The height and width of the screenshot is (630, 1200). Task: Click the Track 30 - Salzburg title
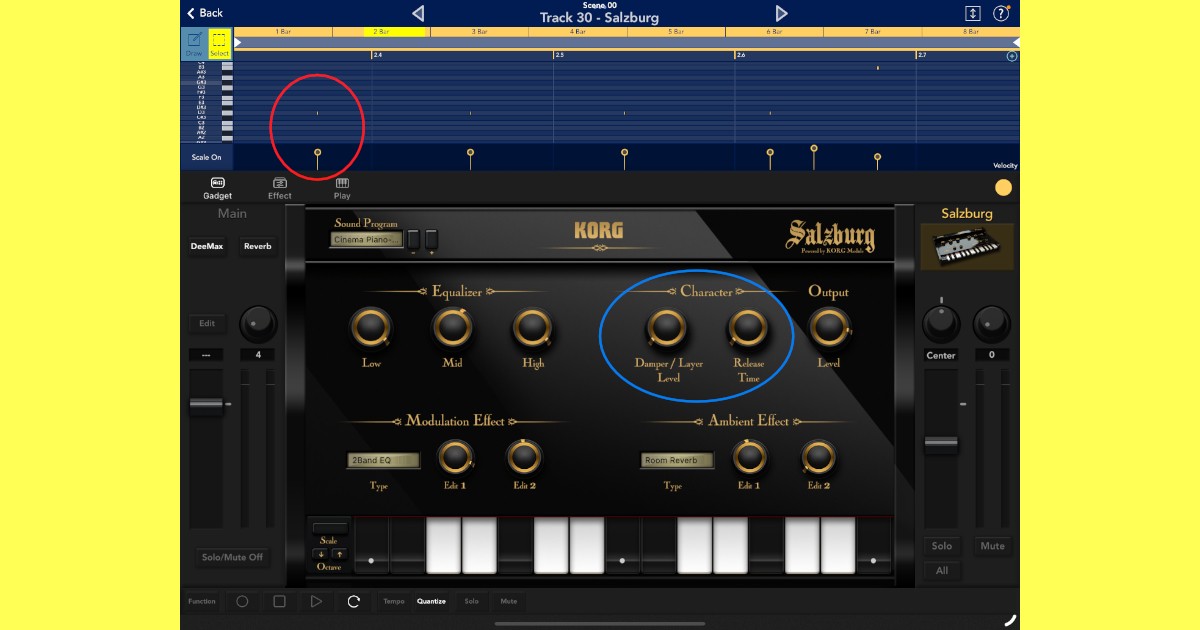tap(600, 18)
